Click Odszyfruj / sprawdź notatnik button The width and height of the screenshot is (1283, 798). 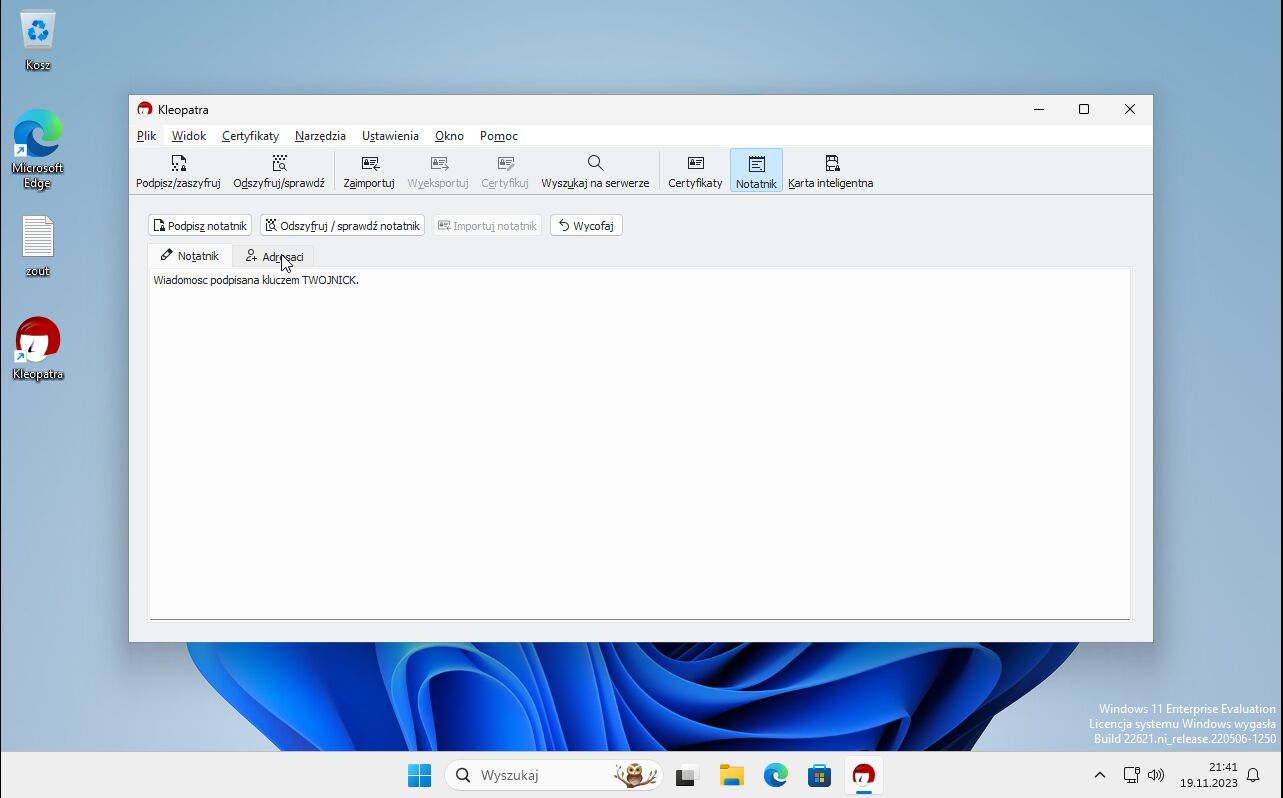pos(342,226)
